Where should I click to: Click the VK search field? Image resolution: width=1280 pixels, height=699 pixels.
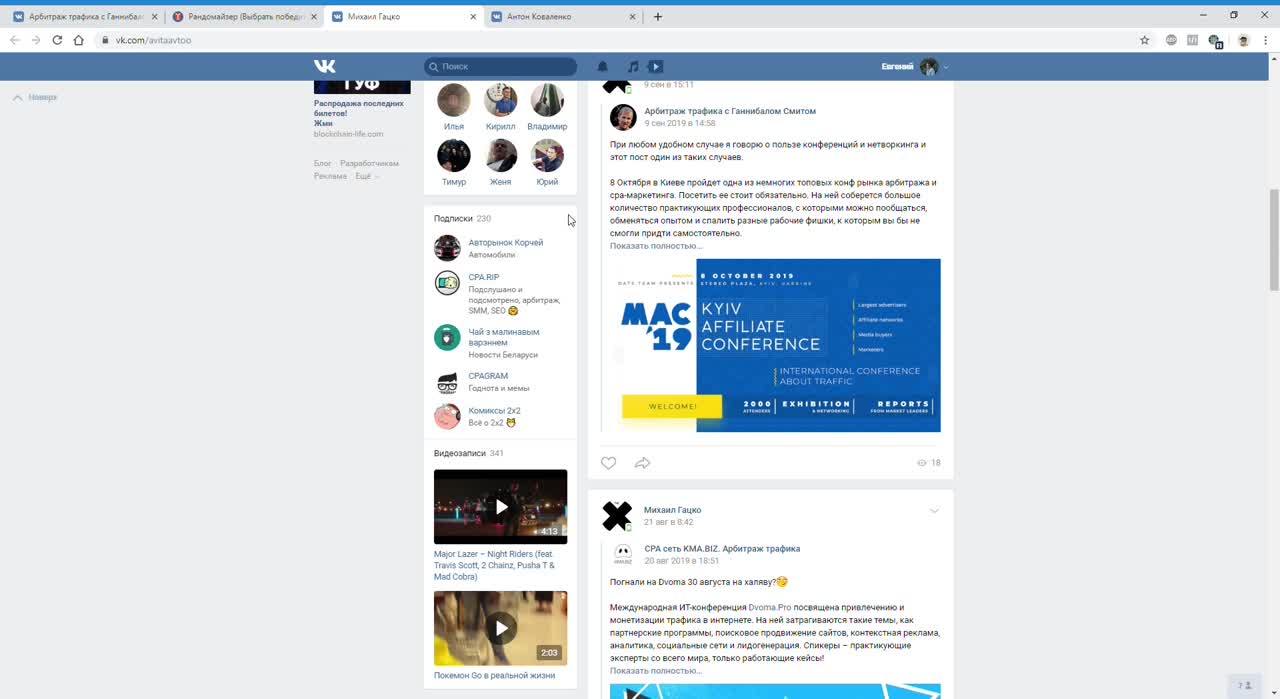pyautogui.click(x=500, y=66)
